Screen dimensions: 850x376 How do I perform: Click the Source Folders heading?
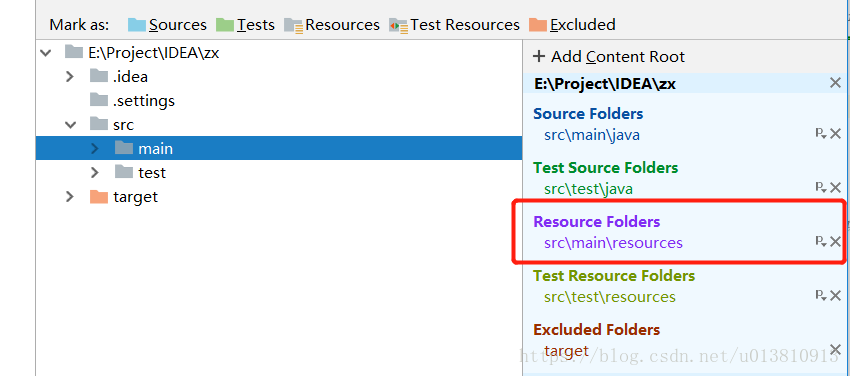(588, 114)
